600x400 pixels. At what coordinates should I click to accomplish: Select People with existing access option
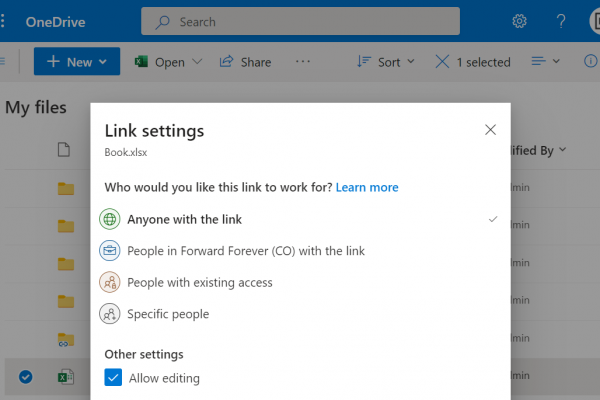tap(199, 282)
